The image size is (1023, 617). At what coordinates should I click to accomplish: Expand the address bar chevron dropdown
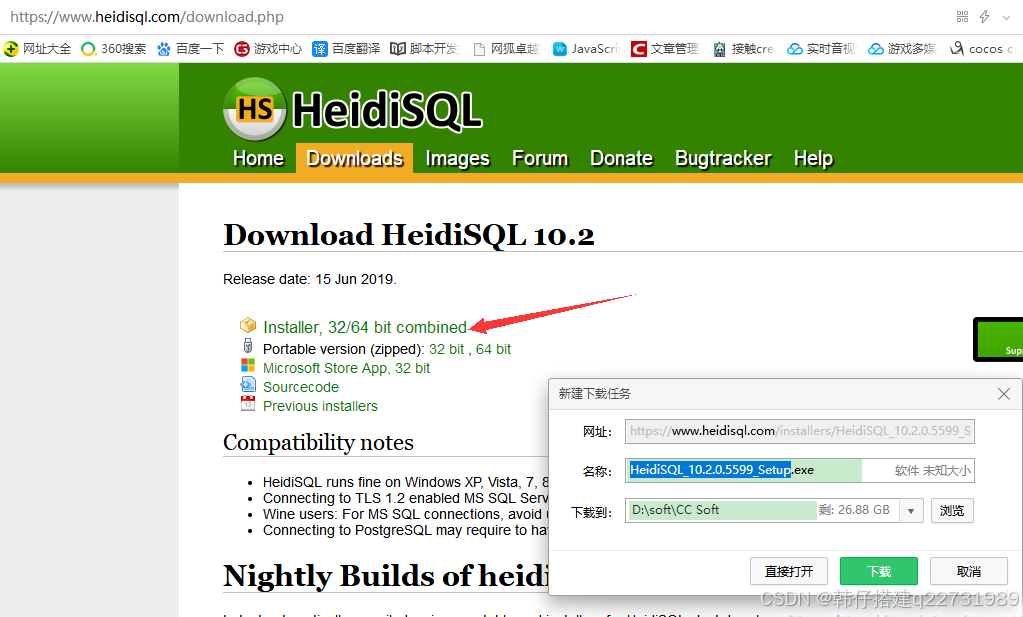tap(1007, 18)
